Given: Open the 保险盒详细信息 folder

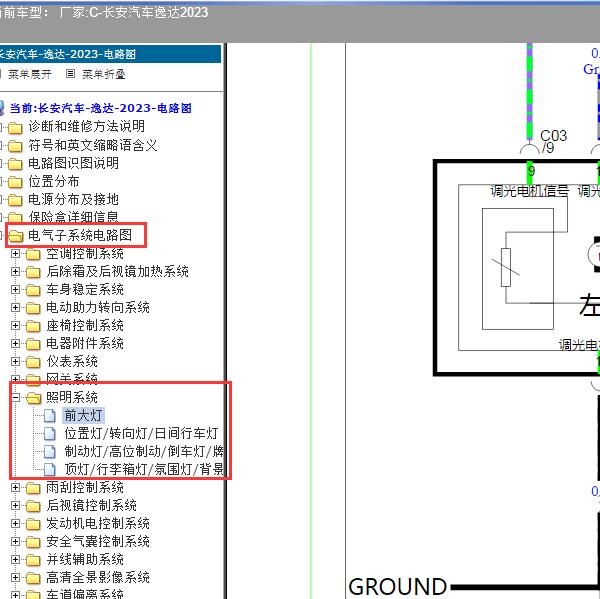Looking at the screenshot, I should pos(73,217).
